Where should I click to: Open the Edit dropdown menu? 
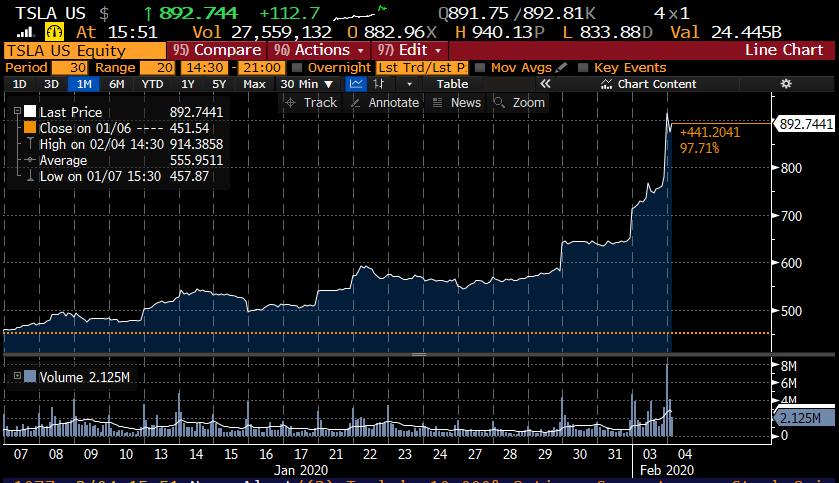pos(409,50)
